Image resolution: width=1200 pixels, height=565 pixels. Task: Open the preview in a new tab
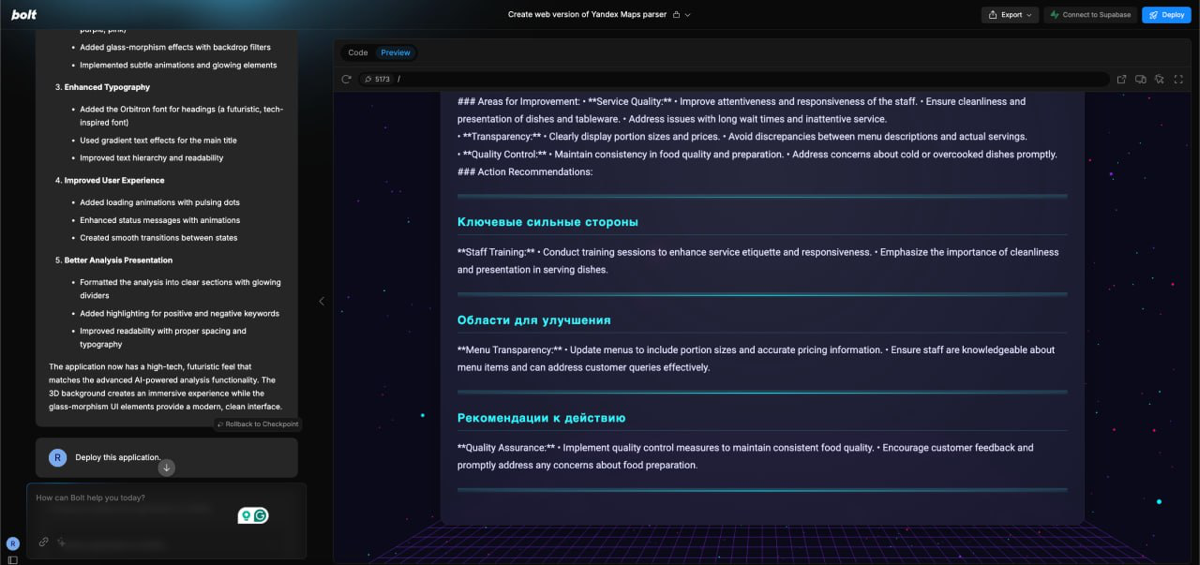pos(1121,79)
